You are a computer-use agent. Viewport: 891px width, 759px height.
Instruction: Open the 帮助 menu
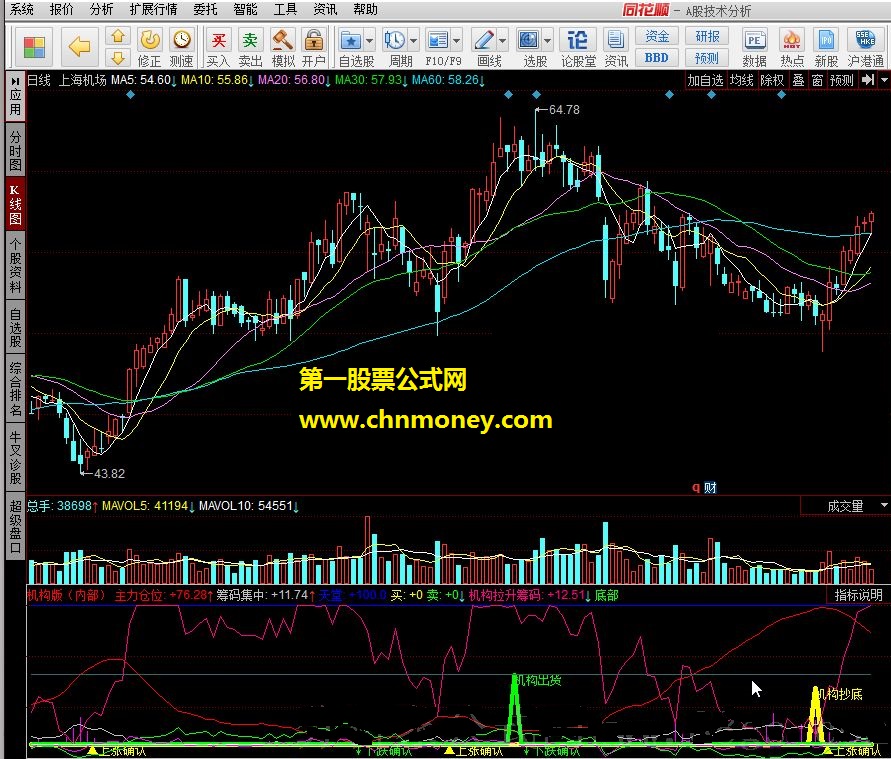365,9
